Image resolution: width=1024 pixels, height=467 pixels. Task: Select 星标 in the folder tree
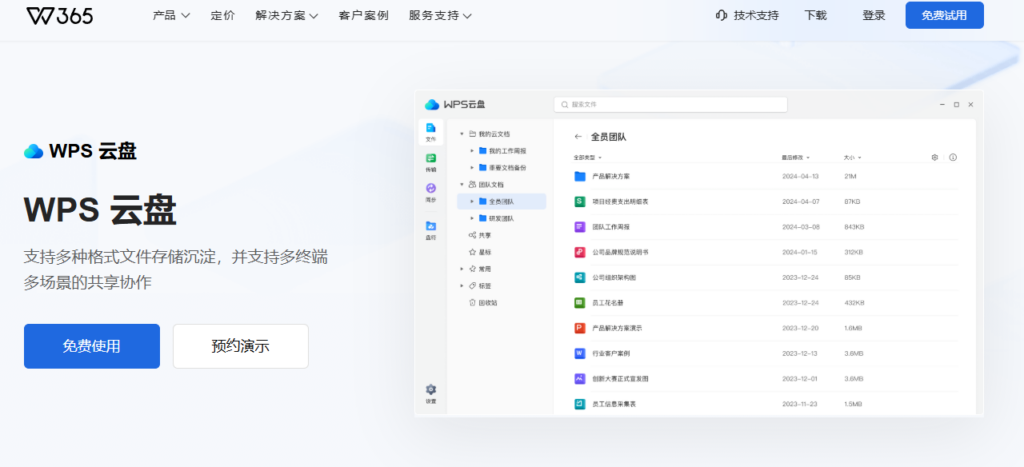(485, 252)
